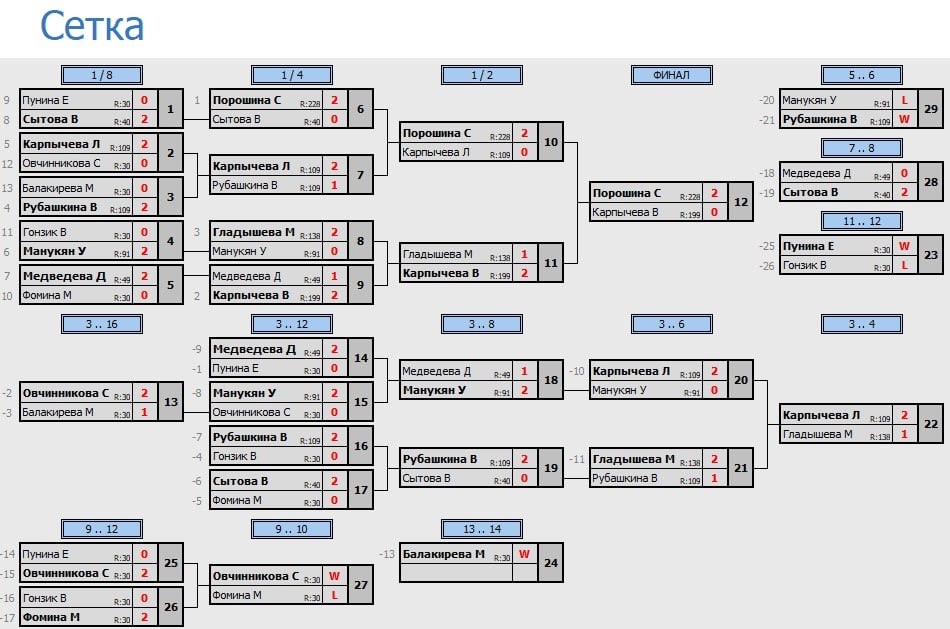Screen dimensions: 950x629
Task: Click the "Сетка" page heading
Action: (x=92, y=27)
